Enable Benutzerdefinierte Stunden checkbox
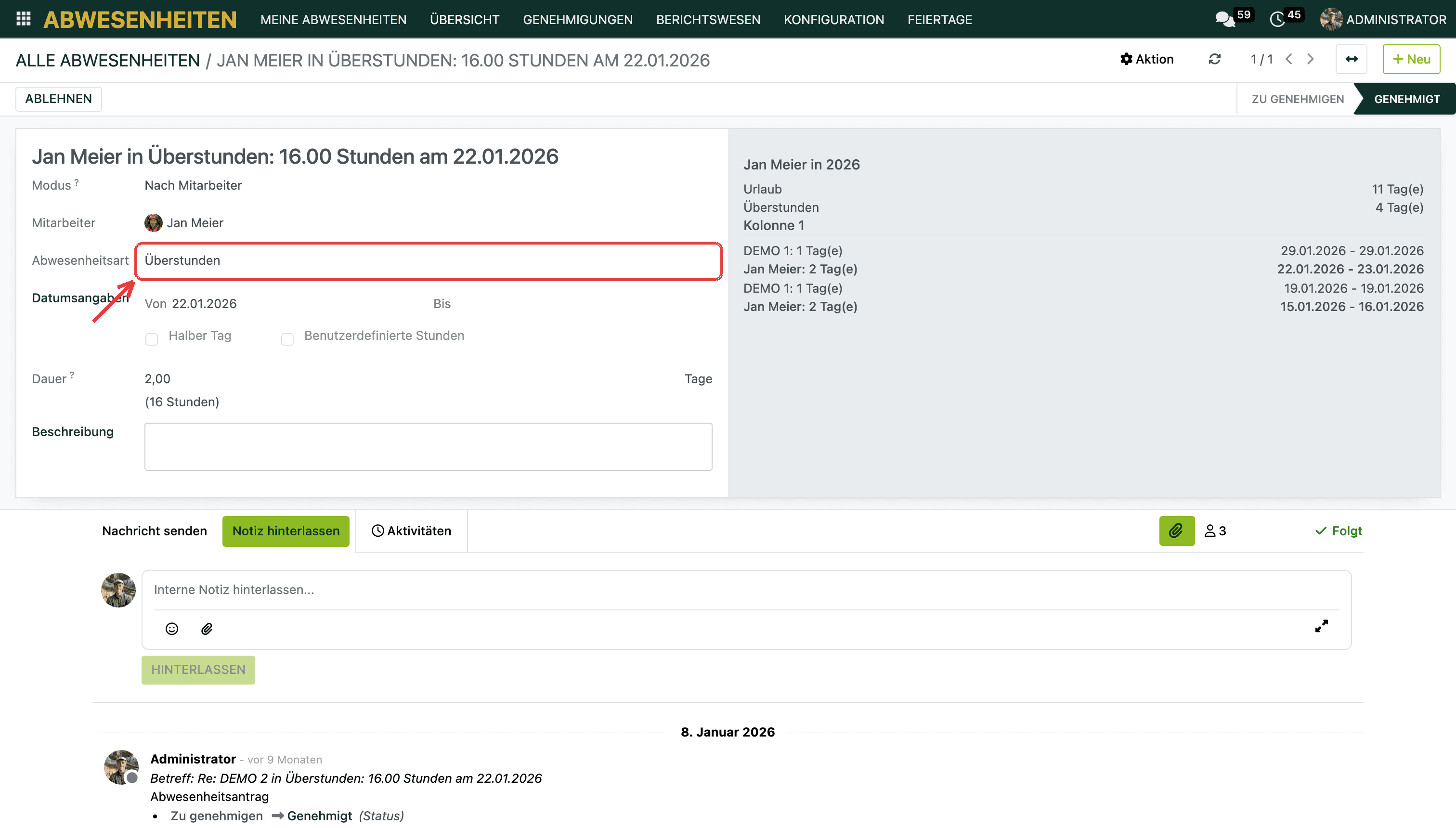Screen dimensions: 1456x828 [287, 339]
